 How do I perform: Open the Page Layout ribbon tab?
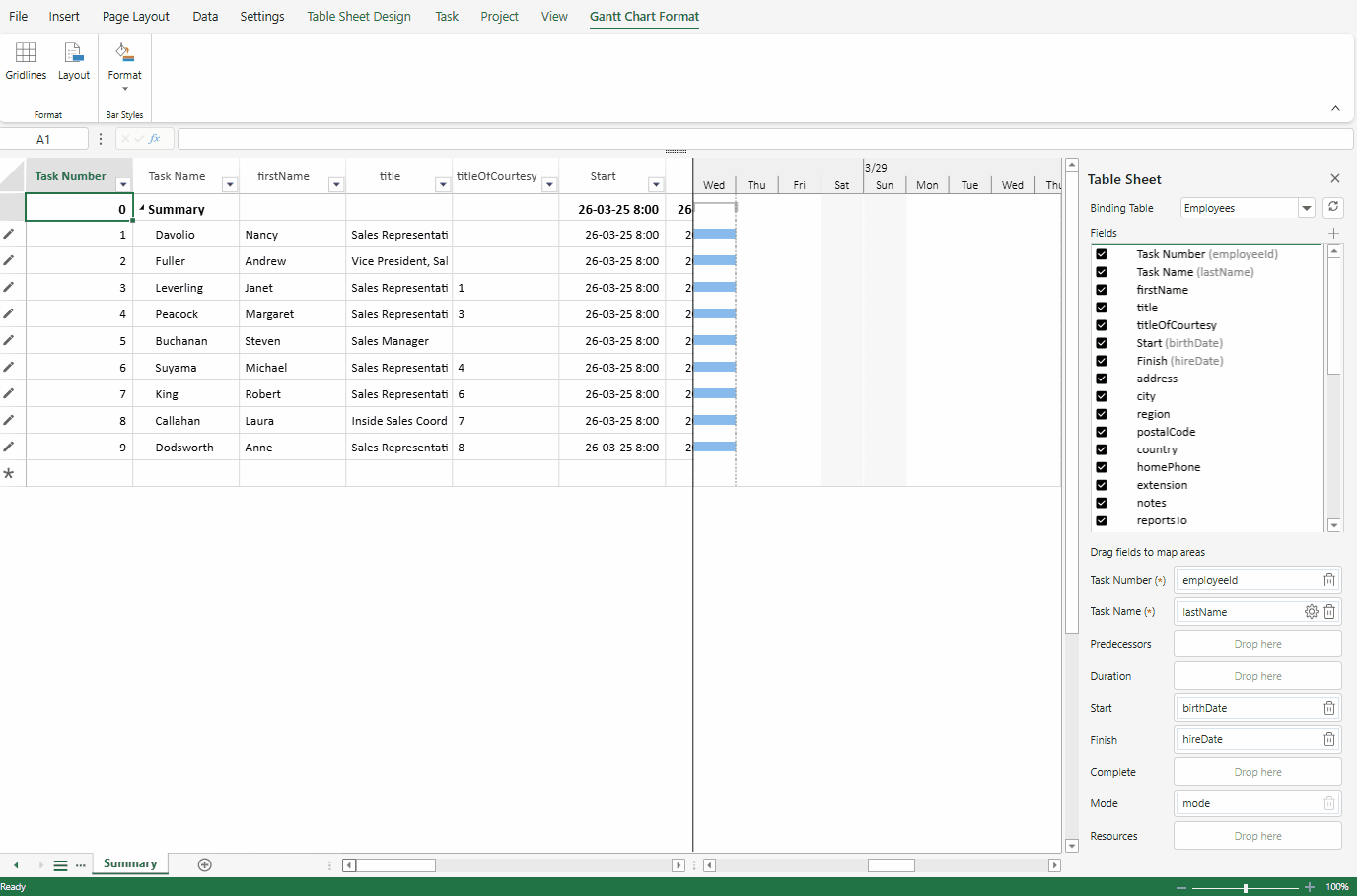click(x=136, y=16)
